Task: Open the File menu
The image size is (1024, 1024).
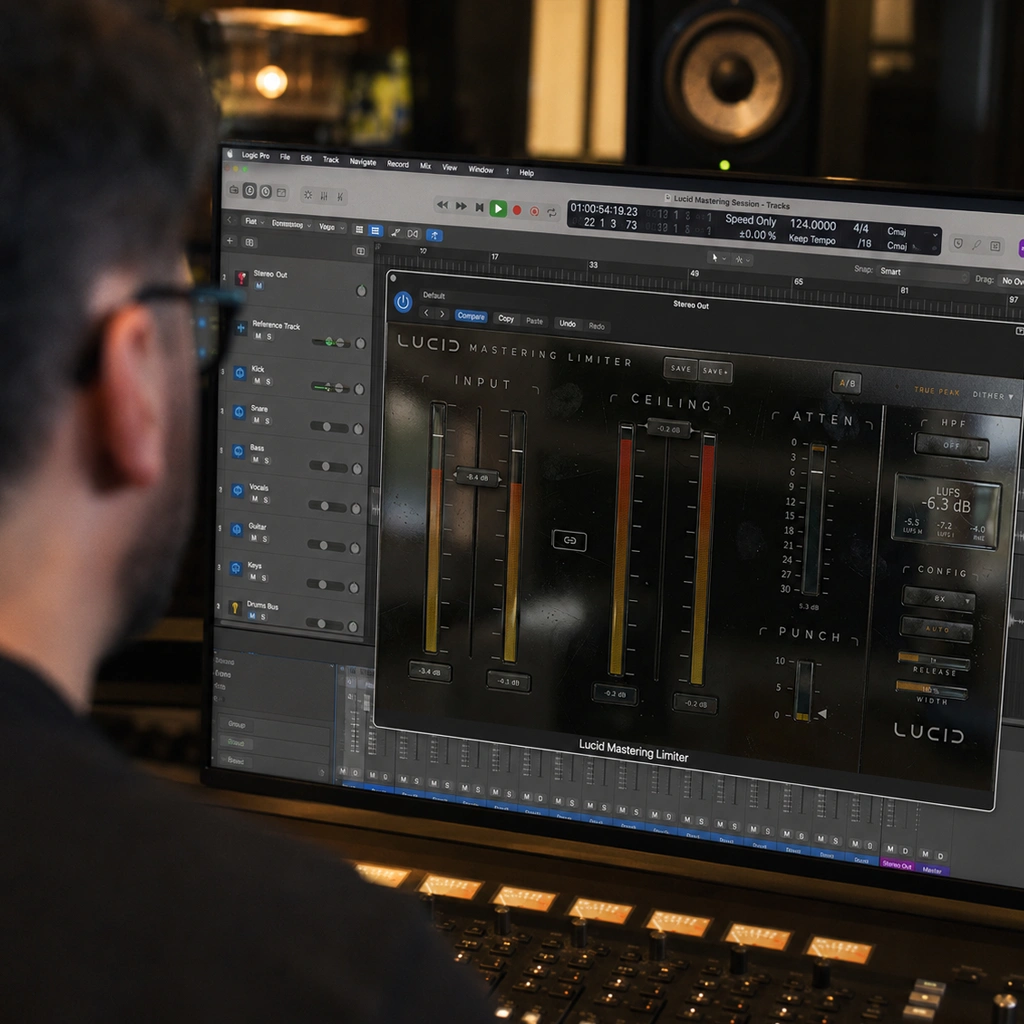Action: click(x=285, y=157)
